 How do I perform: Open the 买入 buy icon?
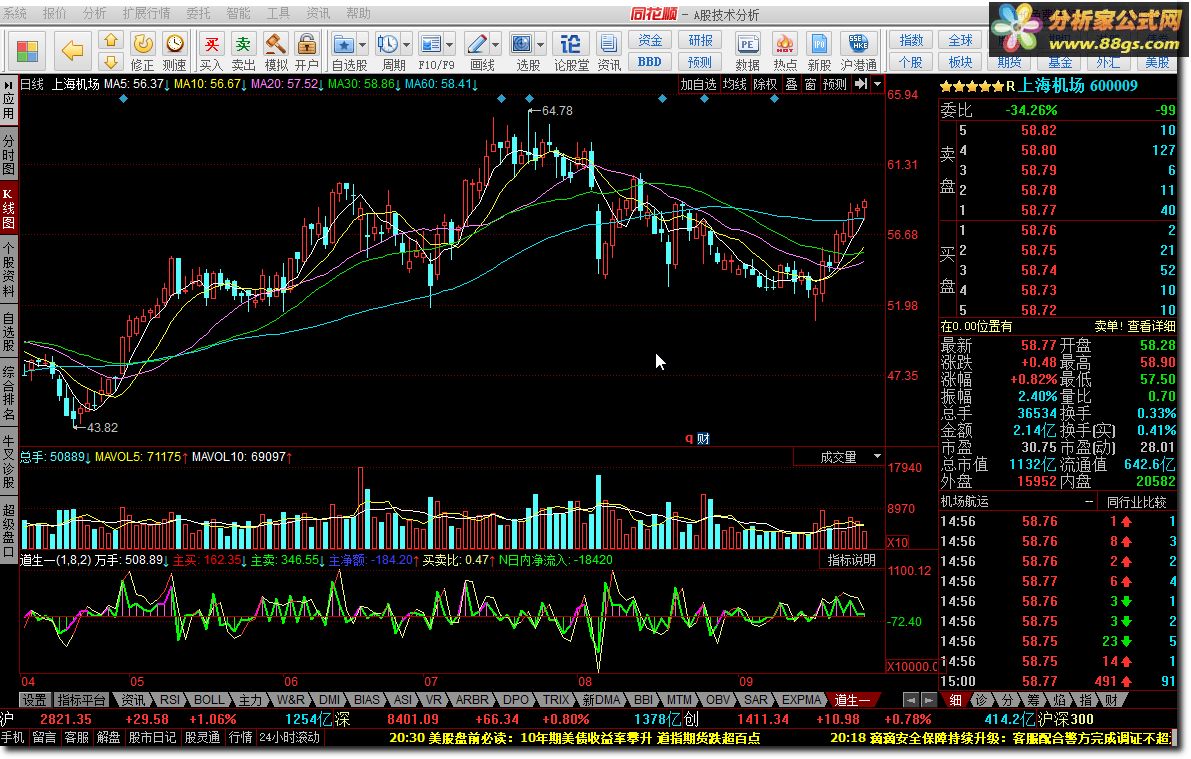coord(211,44)
